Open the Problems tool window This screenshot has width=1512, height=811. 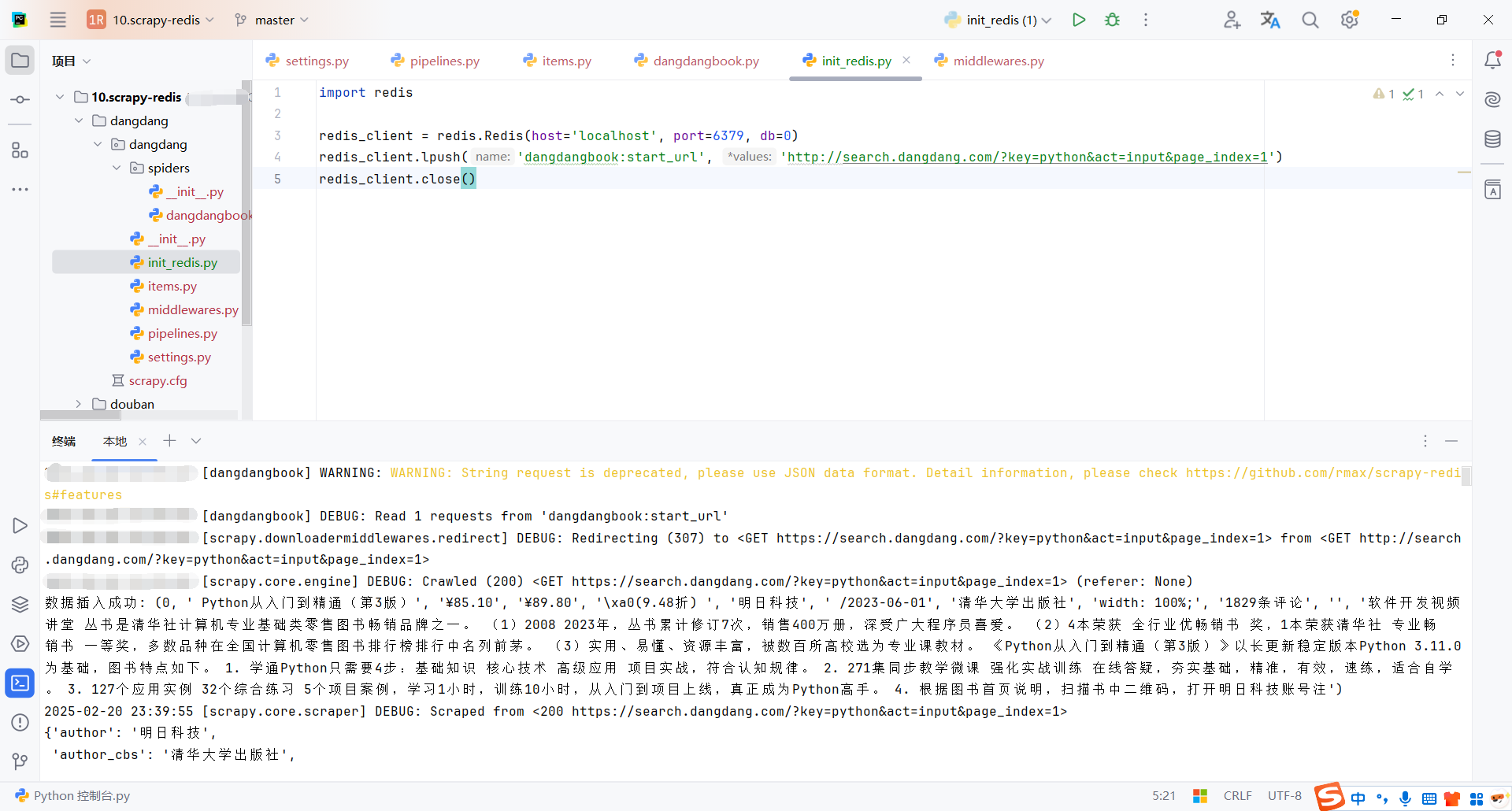point(20,722)
